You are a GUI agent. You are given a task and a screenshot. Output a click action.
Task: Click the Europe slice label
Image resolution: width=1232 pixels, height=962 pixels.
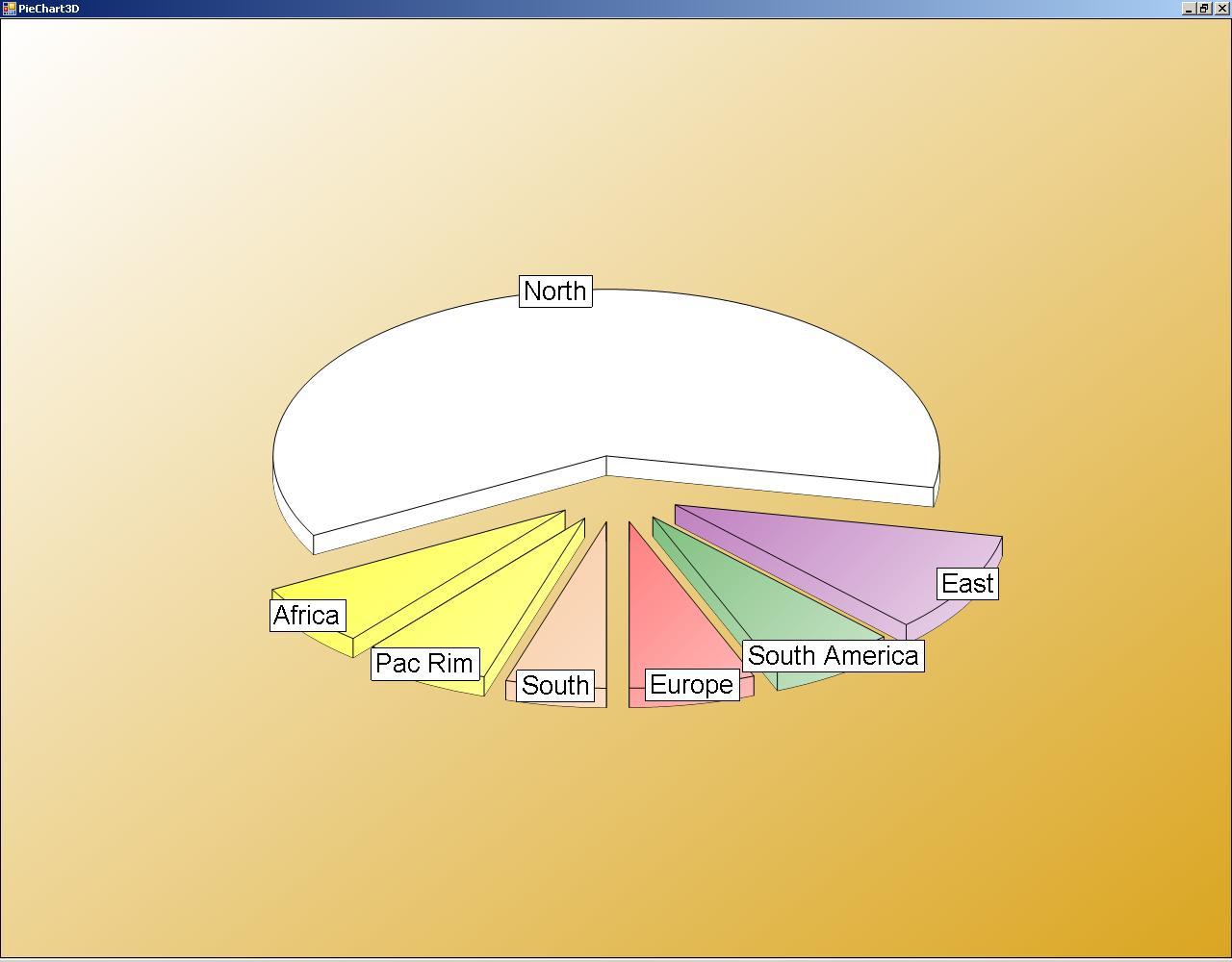tap(692, 685)
